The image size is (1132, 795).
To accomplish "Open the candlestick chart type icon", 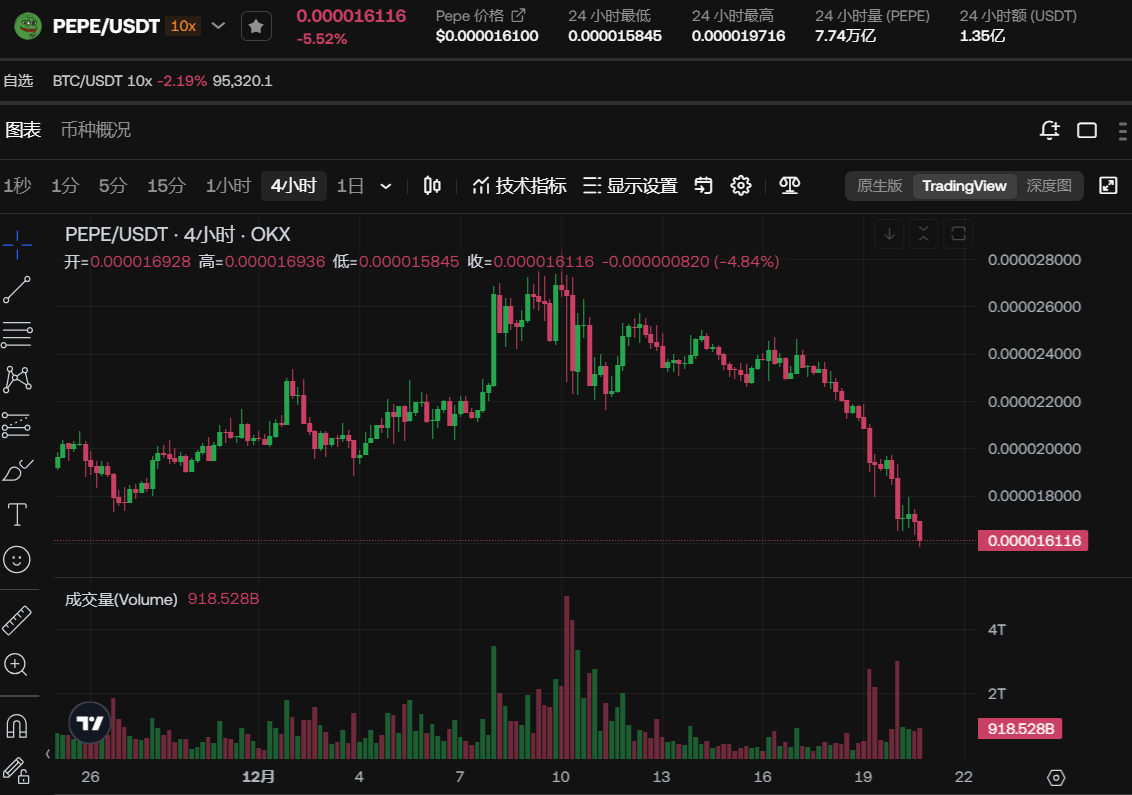I will click(432, 186).
